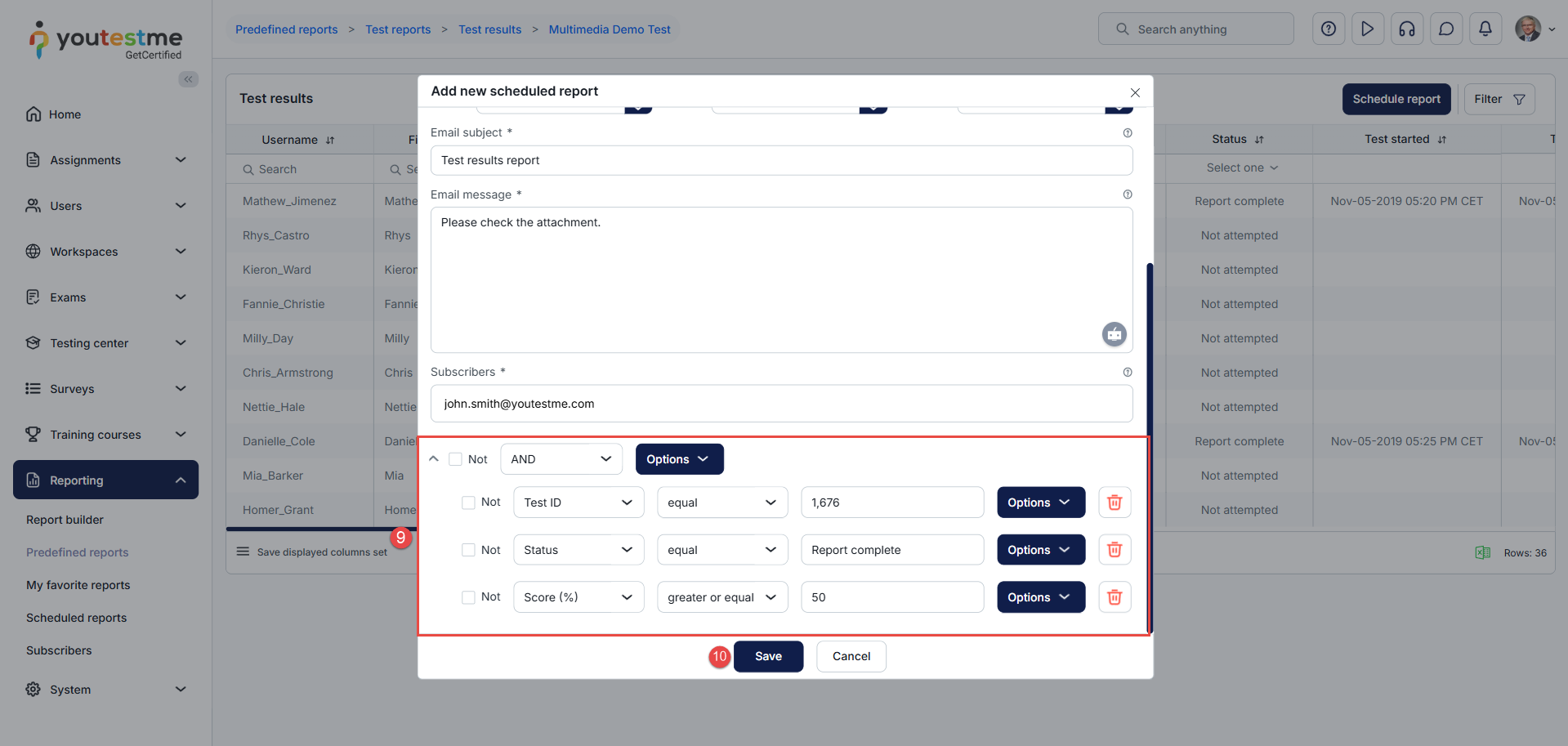Enable Not checkbox on Status row
Image resolution: width=1568 pixels, height=746 pixels.
pos(468,550)
